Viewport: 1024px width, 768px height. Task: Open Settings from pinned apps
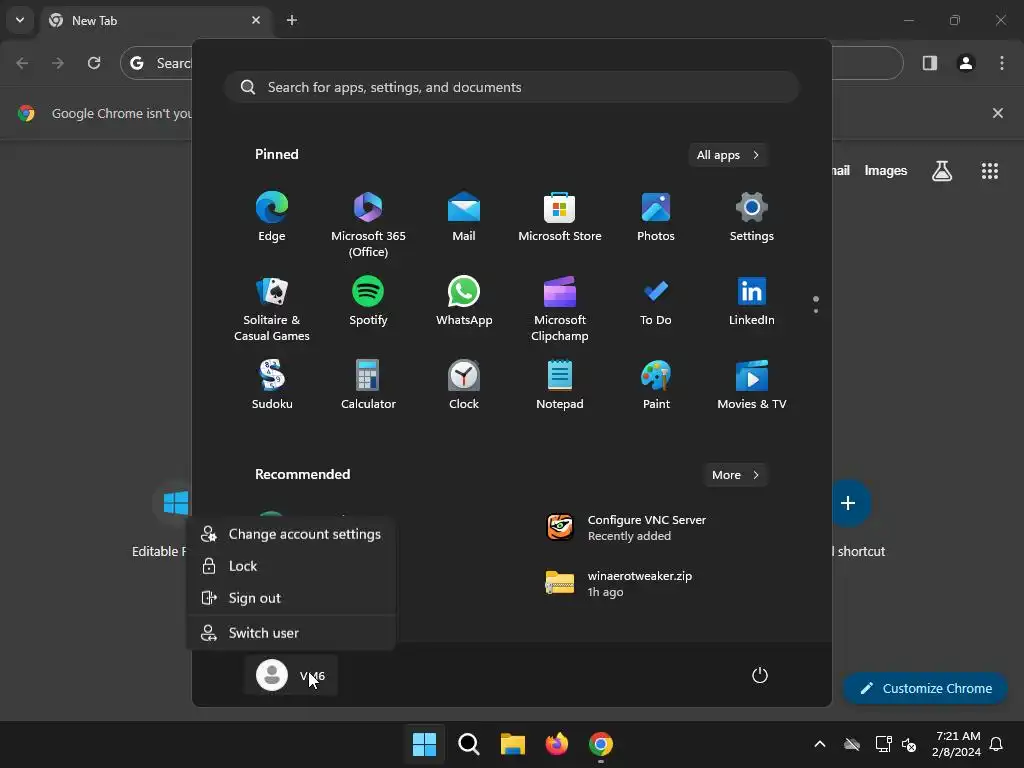(752, 217)
